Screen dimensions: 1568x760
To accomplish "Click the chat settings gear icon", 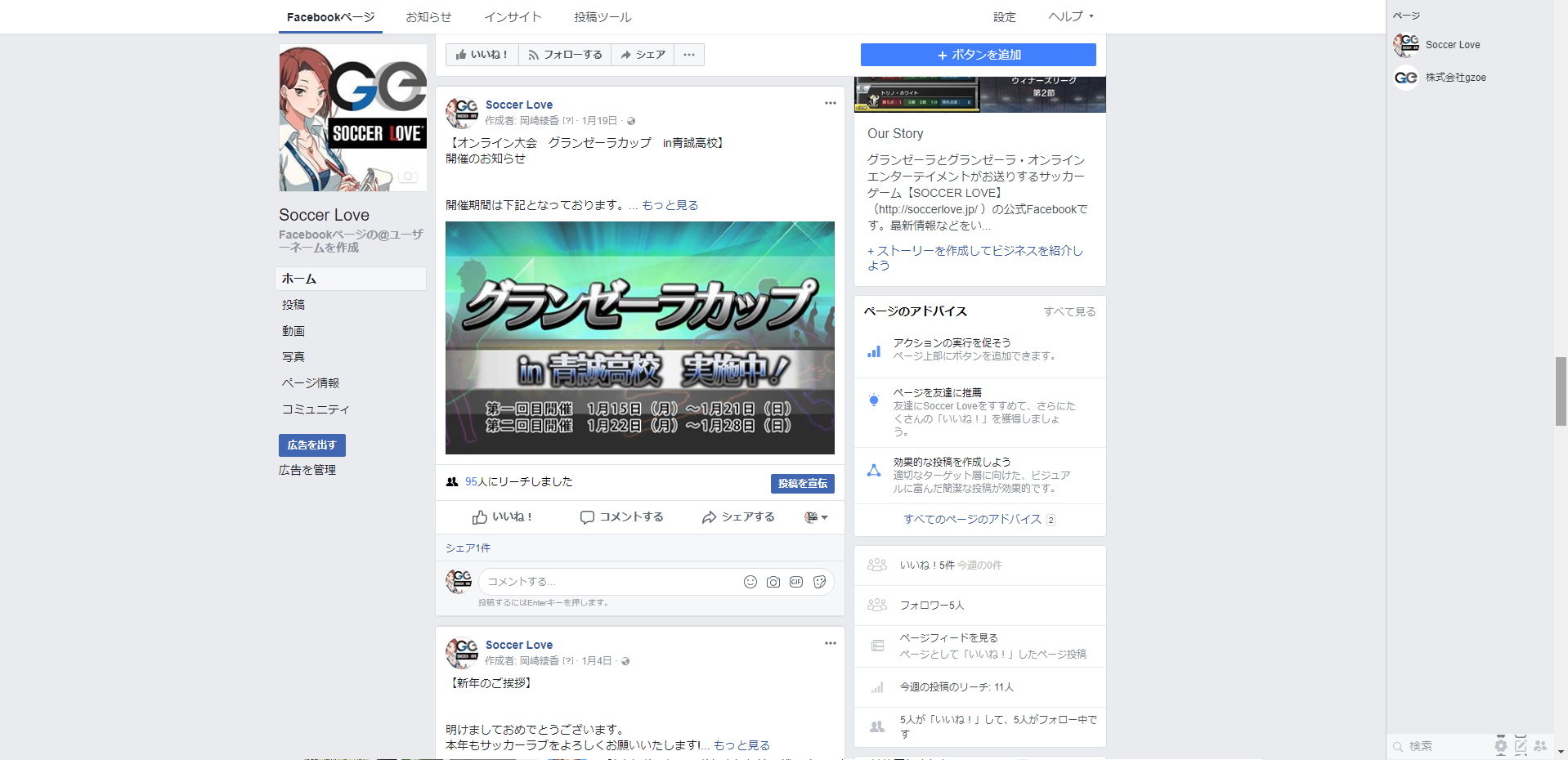I will click(1500, 745).
